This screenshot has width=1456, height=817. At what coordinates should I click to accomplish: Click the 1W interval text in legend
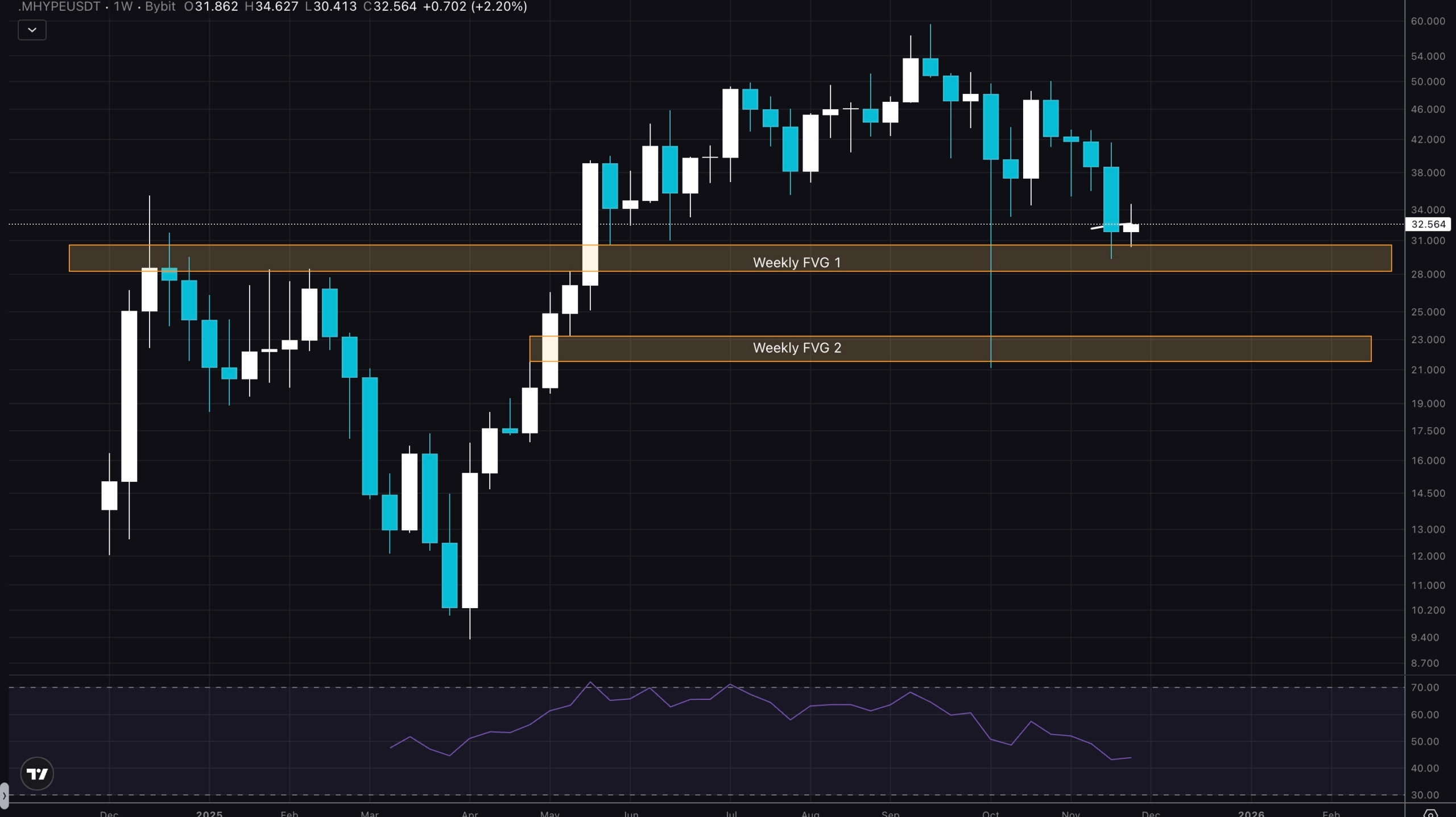123,7
